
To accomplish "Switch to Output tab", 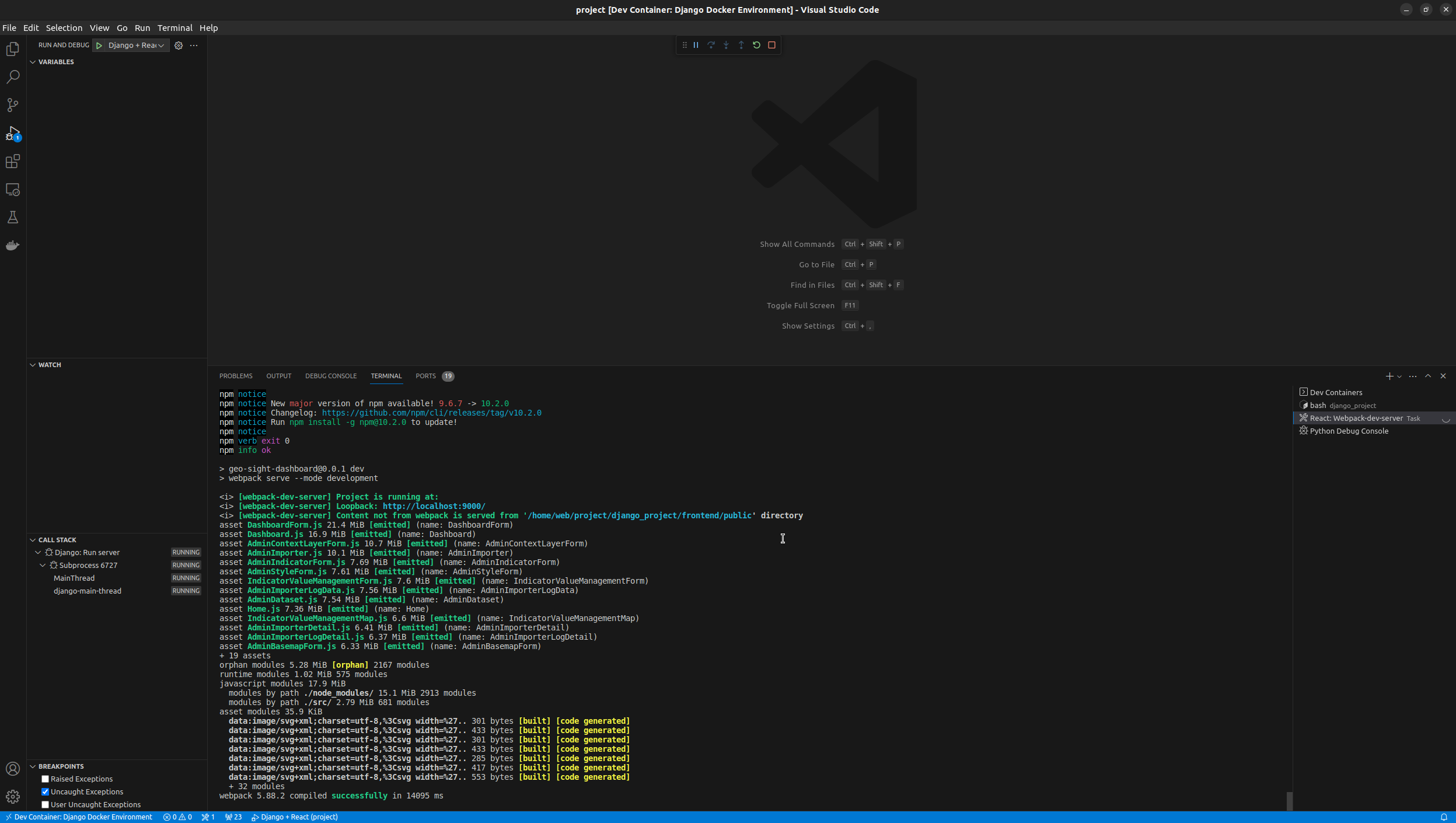I will (x=278, y=376).
